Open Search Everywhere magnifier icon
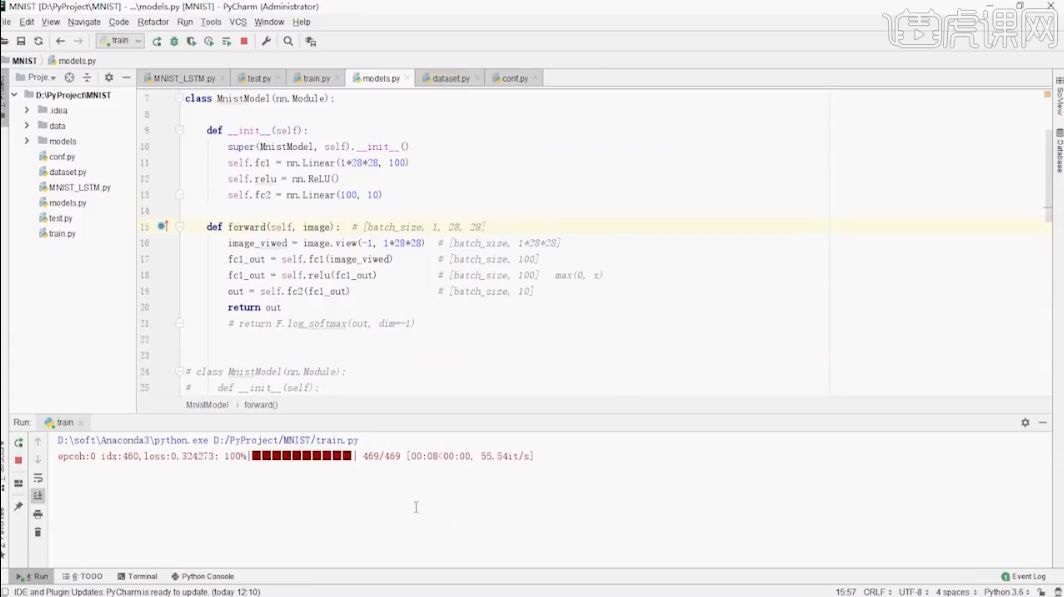This screenshot has height=597, width=1064. (288, 41)
